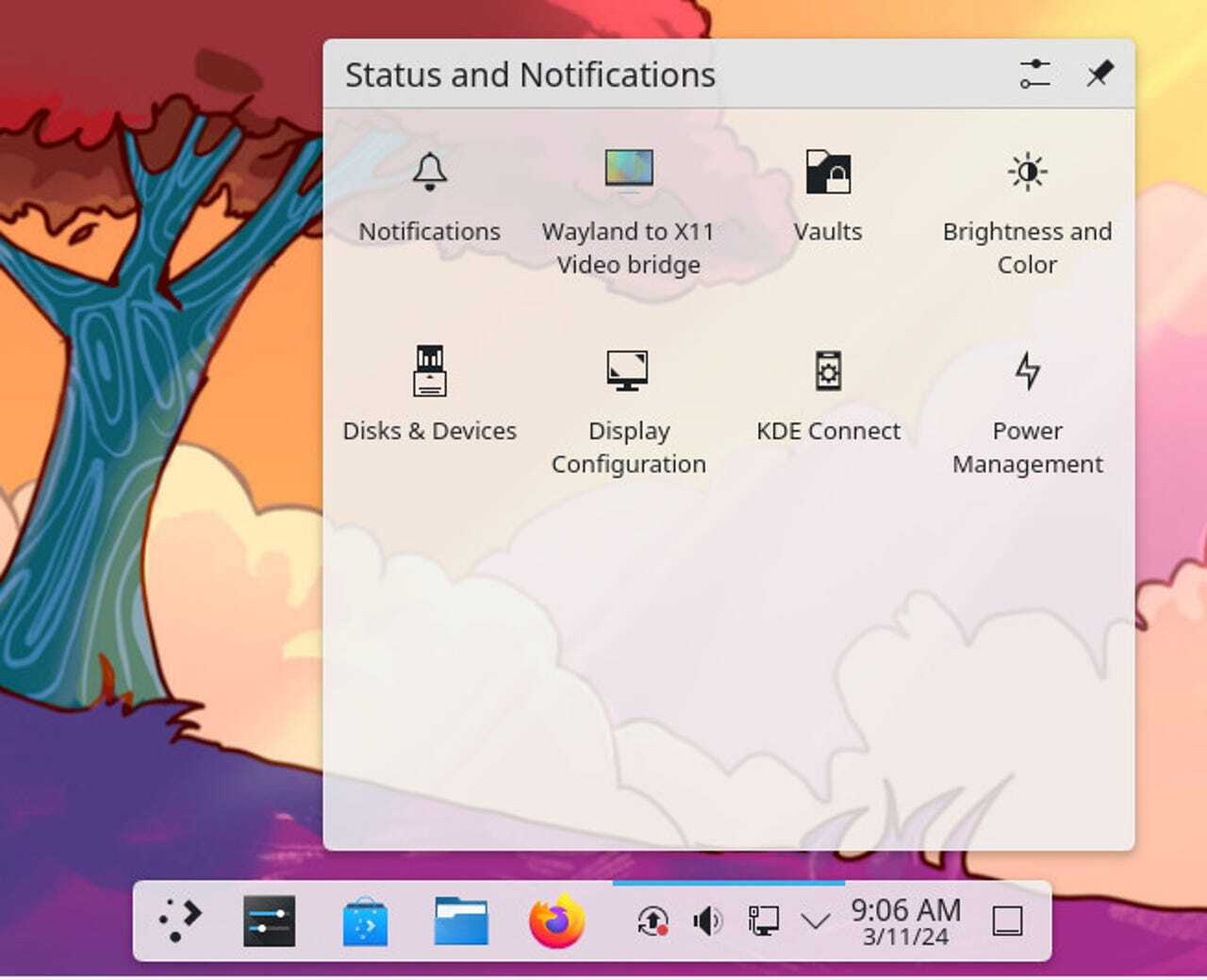Screen dimensions: 1207x980
Task: Open Disks & Devices applet
Action: (430, 394)
